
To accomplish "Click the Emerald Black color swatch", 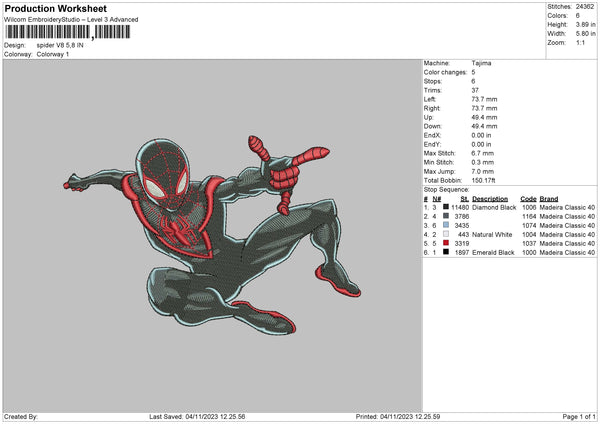I will point(445,252).
